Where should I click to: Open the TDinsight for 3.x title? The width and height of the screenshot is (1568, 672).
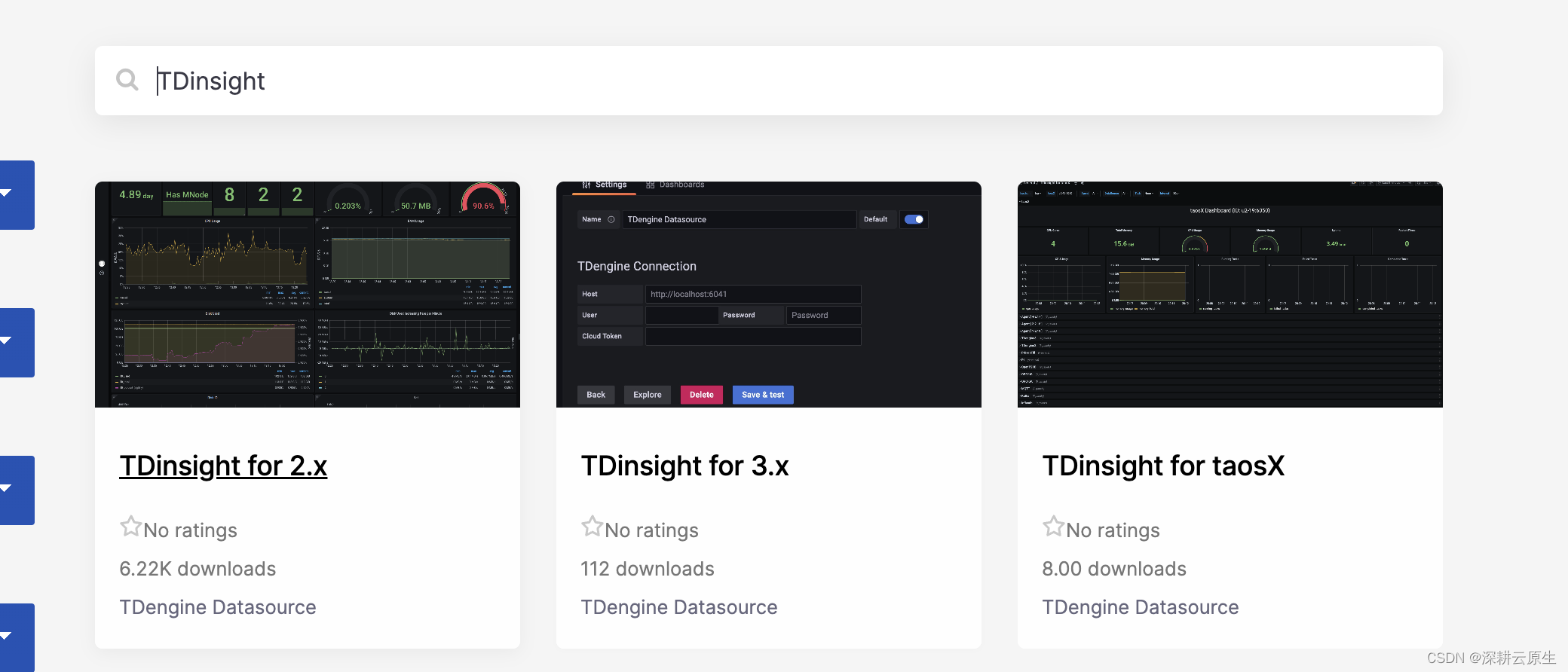(x=684, y=466)
